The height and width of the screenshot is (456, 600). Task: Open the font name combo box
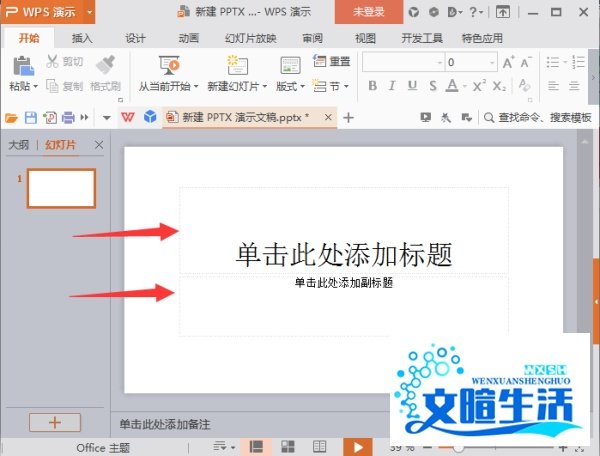tap(403, 62)
